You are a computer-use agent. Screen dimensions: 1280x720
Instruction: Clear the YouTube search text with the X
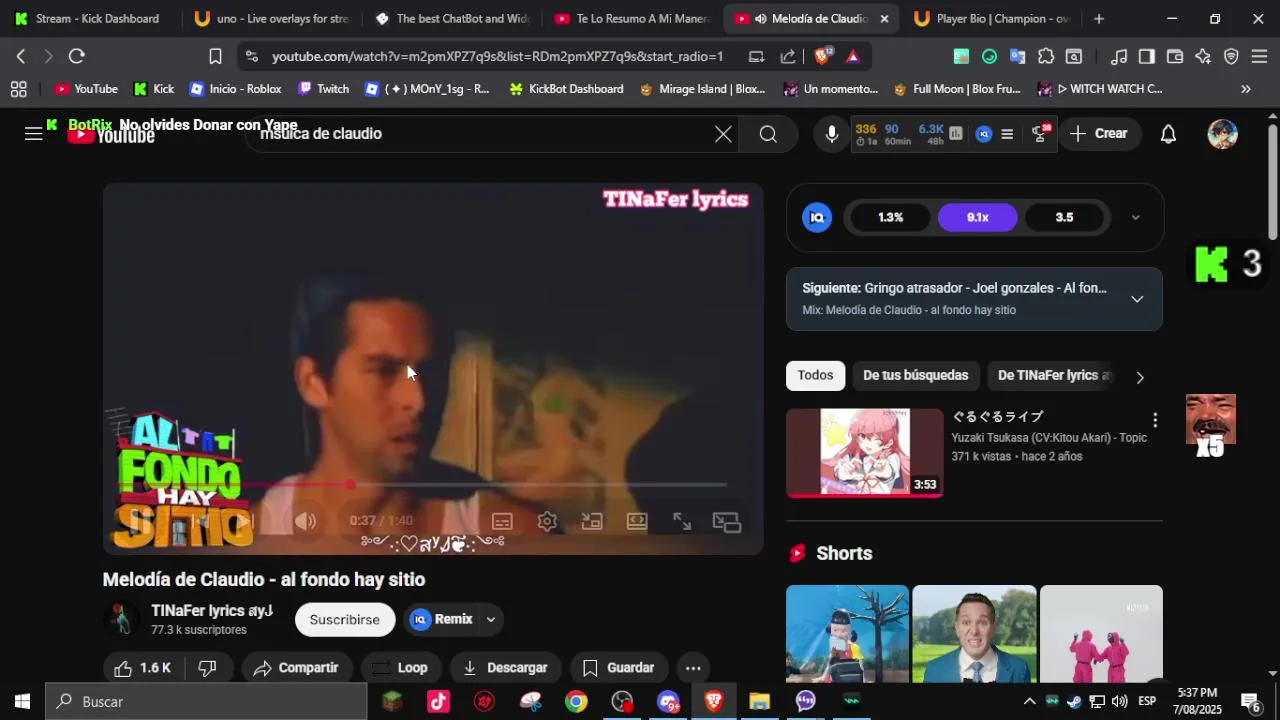click(723, 134)
